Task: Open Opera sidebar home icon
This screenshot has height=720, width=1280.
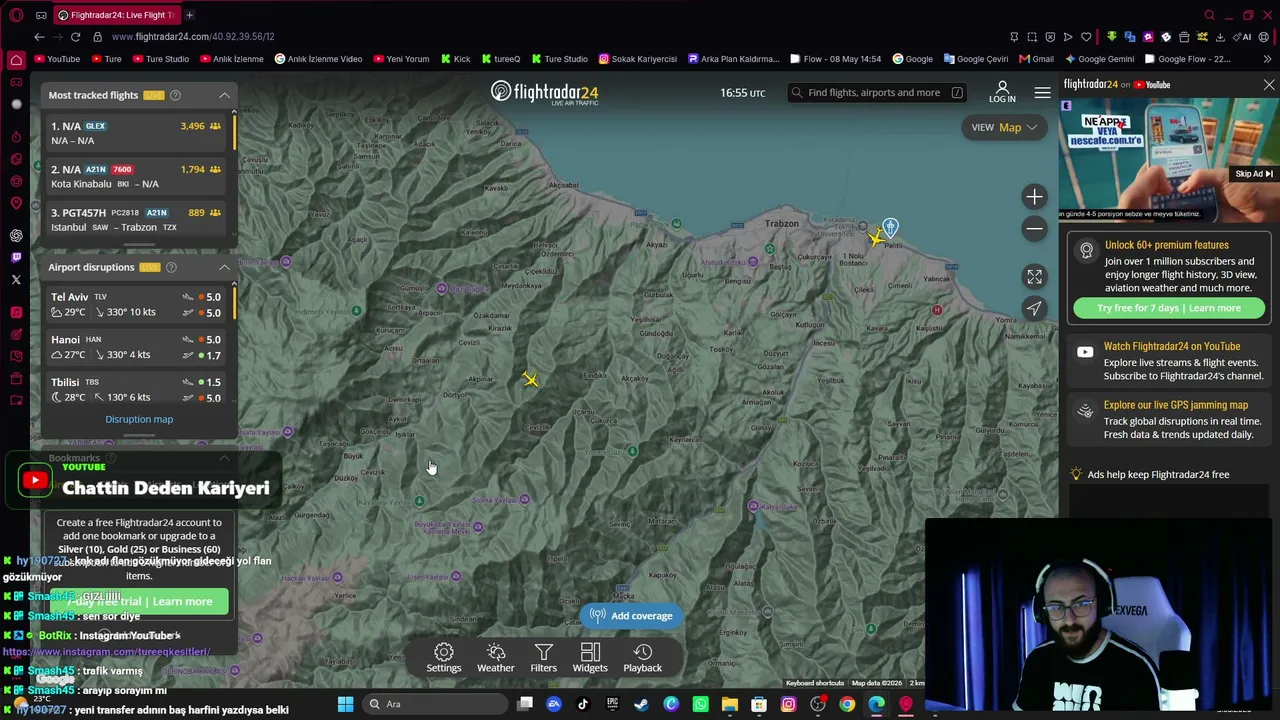Action: coord(16,60)
